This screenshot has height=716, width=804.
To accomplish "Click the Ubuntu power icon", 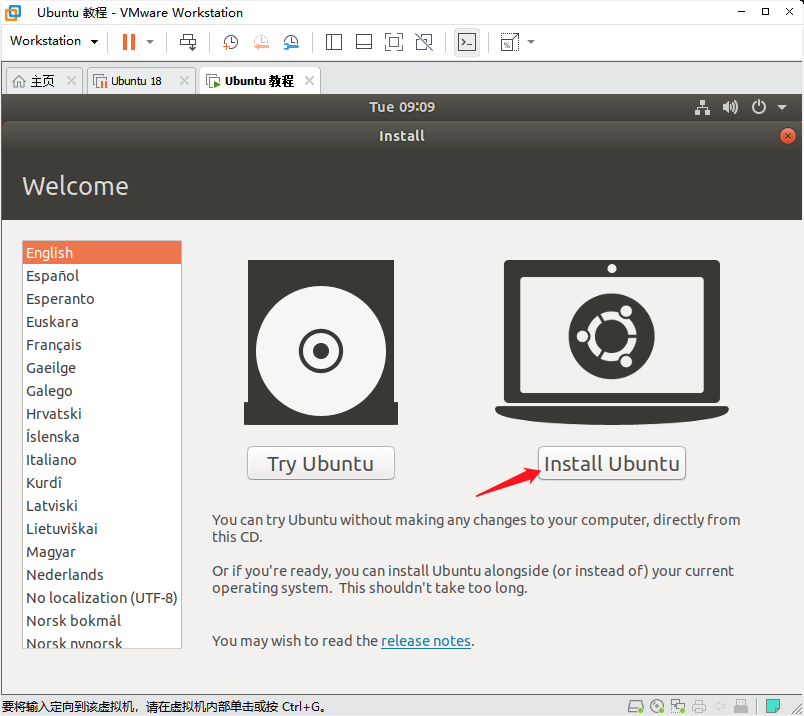I will click(x=758, y=107).
